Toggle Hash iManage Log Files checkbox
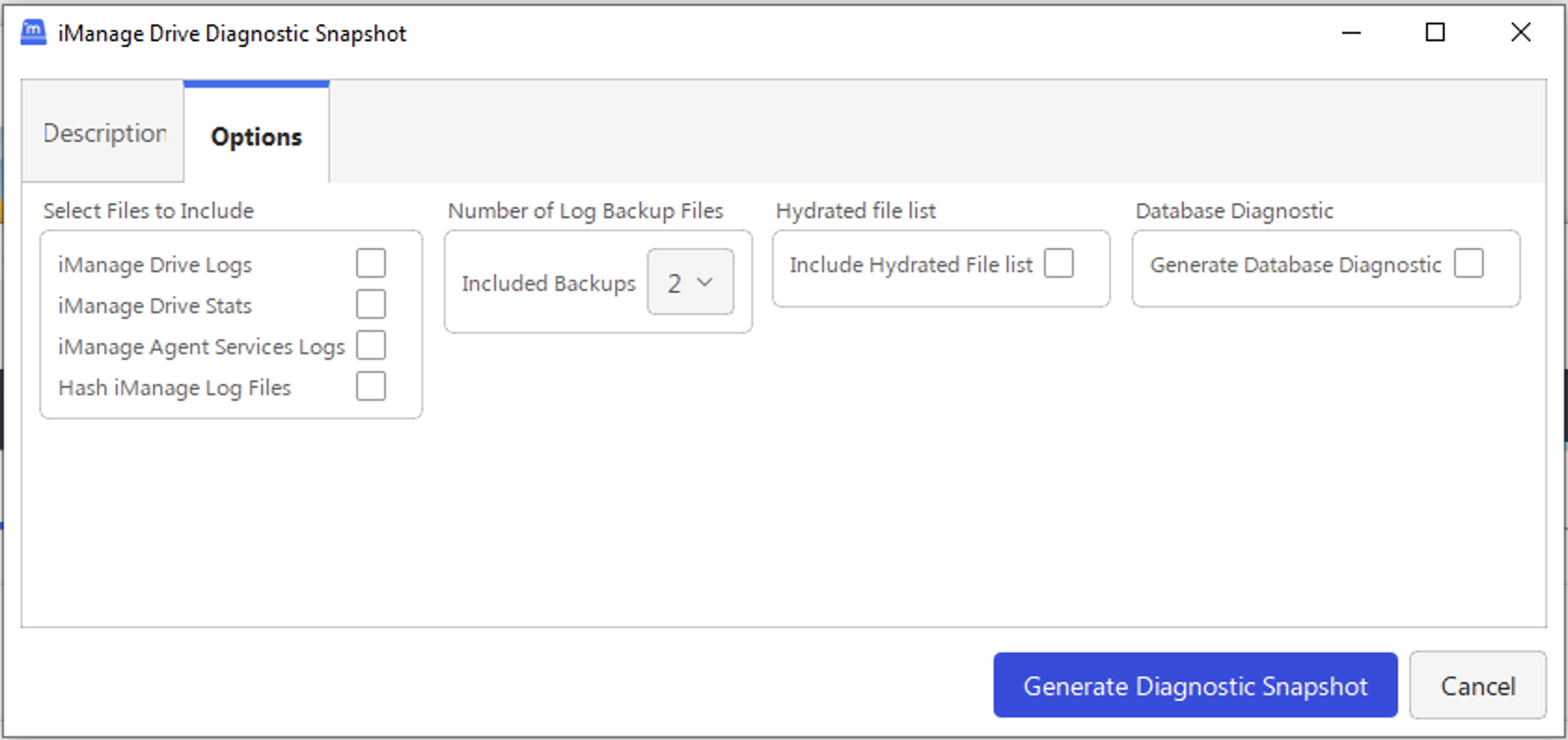The width and height of the screenshot is (1568, 740). click(x=370, y=387)
